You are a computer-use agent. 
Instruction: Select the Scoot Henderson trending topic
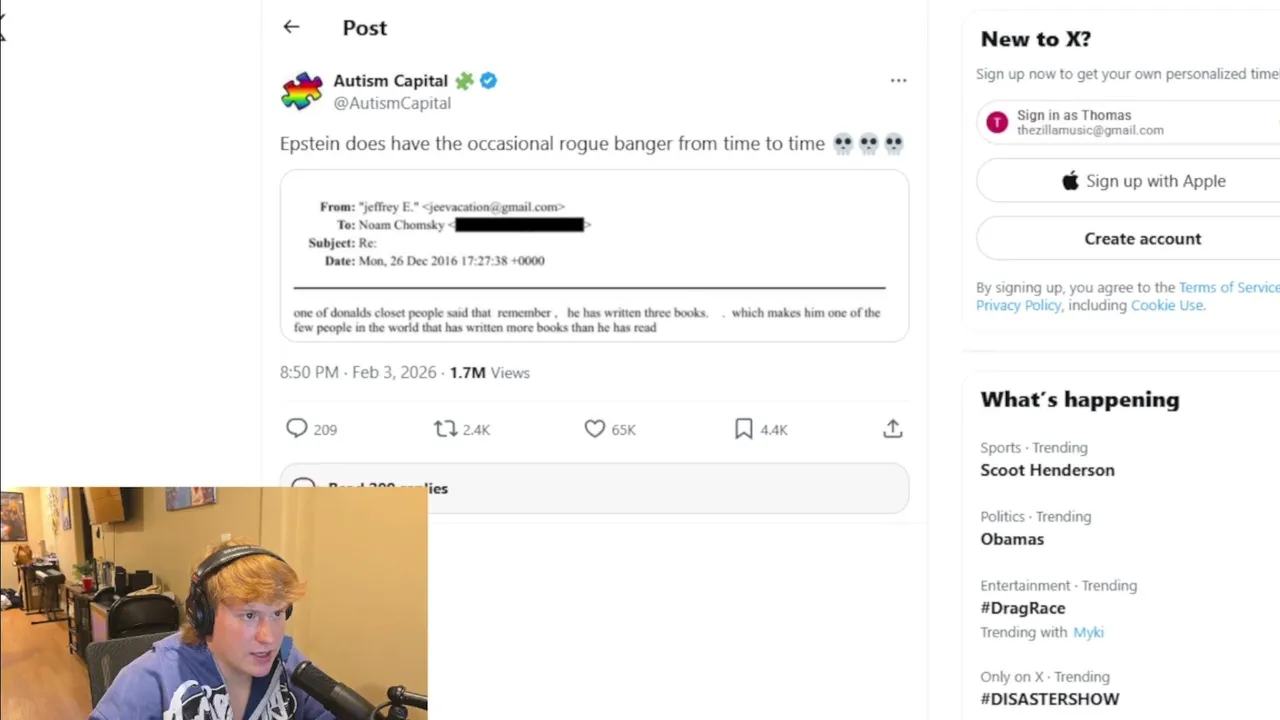click(x=1047, y=470)
